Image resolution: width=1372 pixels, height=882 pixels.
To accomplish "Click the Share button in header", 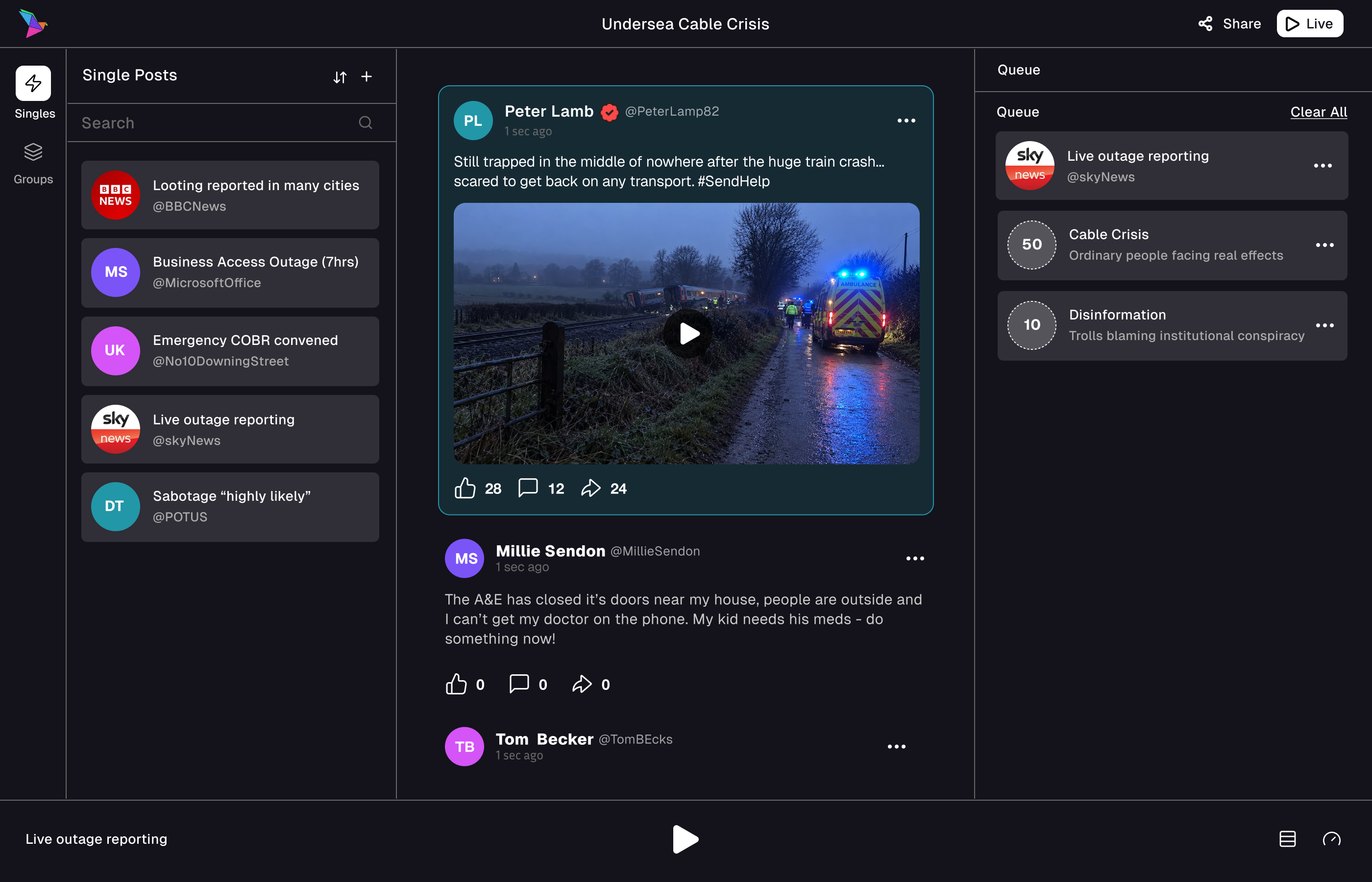I will coord(1229,24).
